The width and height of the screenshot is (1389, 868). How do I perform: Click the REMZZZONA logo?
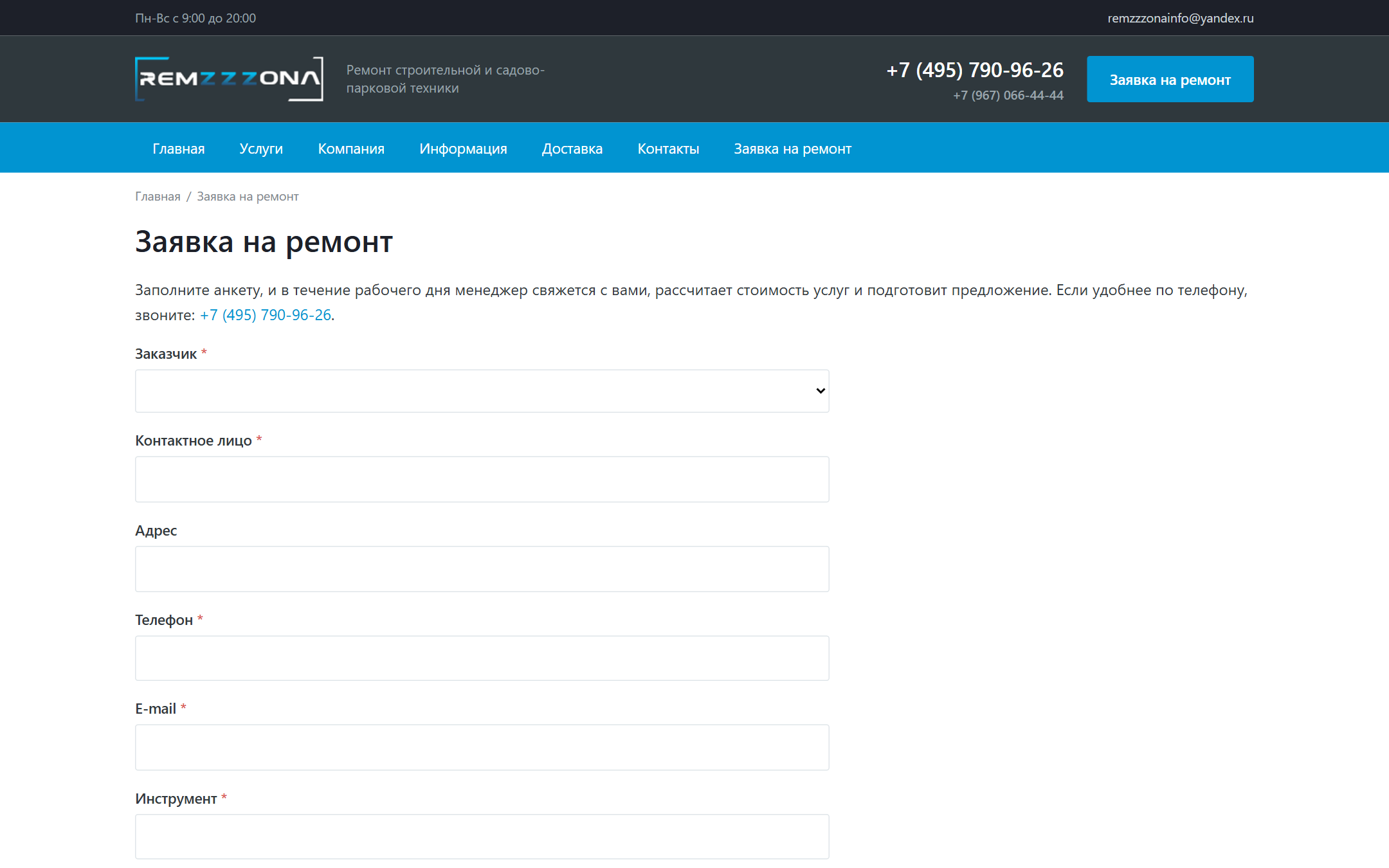click(229, 79)
